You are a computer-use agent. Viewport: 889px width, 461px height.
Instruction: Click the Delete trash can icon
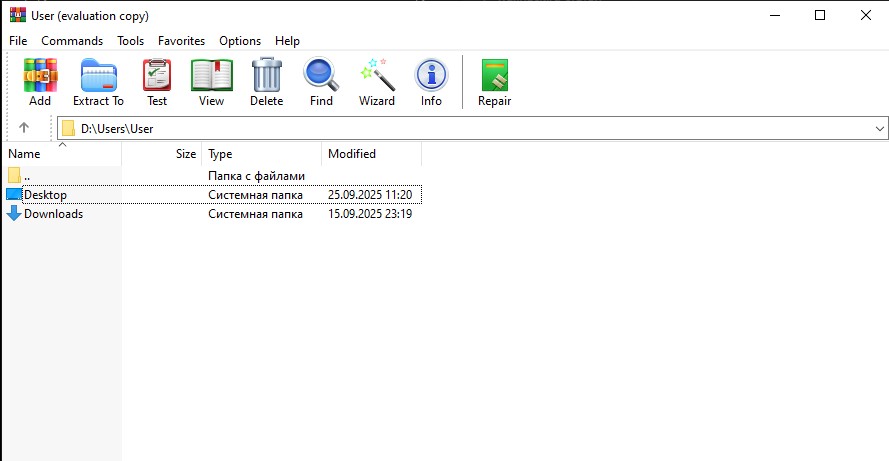click(x=266, y=82)
